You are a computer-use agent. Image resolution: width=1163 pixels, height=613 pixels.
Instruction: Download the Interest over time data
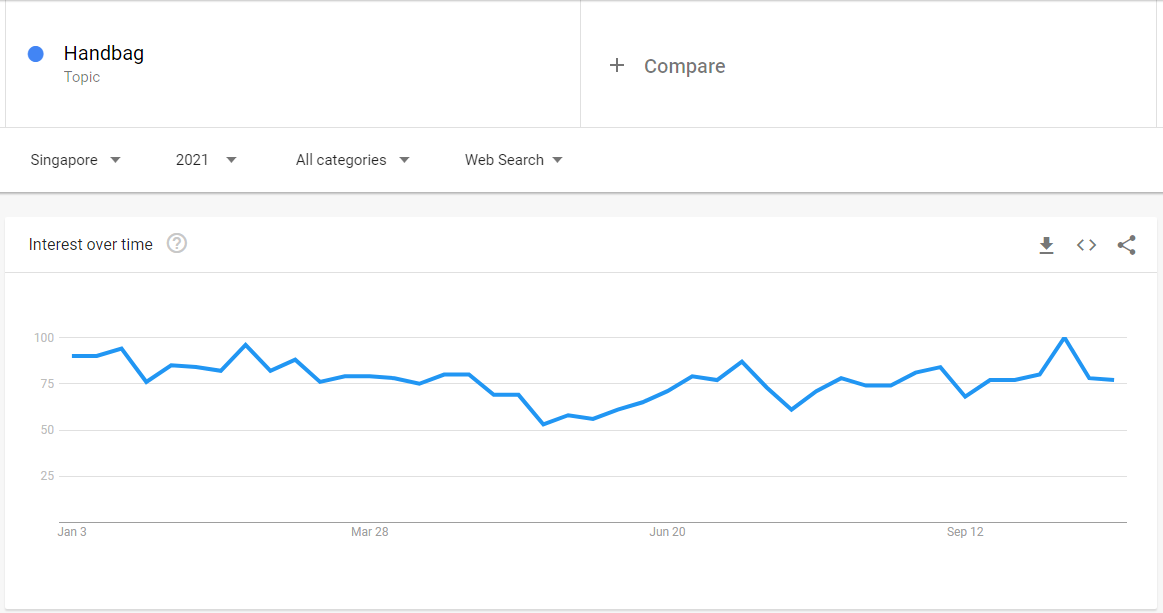(1046, 245)
